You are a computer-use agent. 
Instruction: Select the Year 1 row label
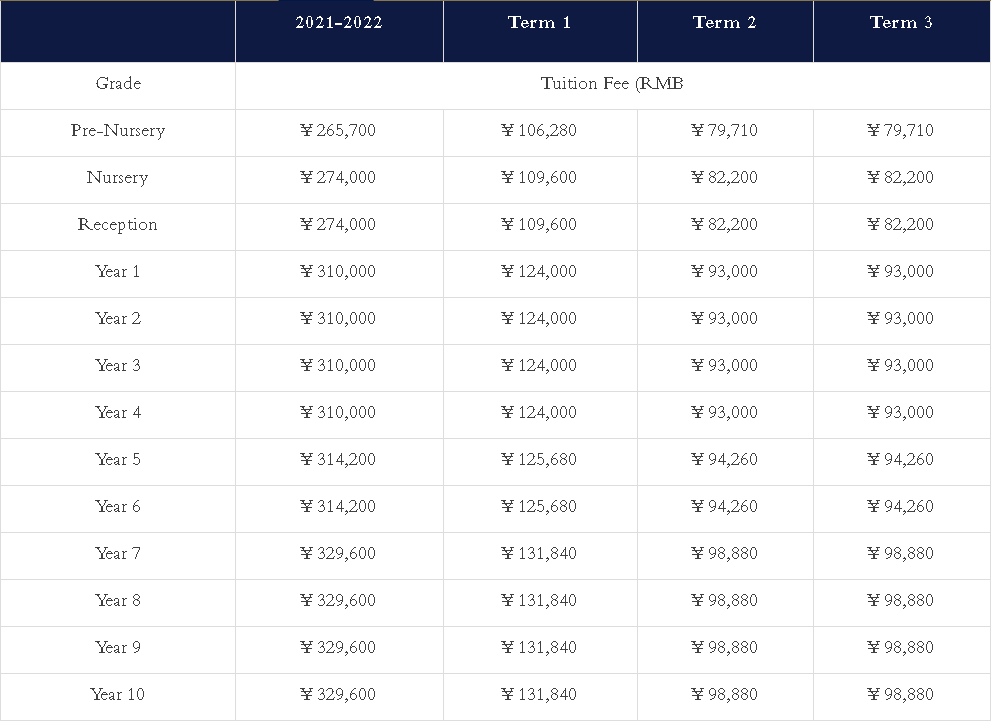[x=118, y=272]
